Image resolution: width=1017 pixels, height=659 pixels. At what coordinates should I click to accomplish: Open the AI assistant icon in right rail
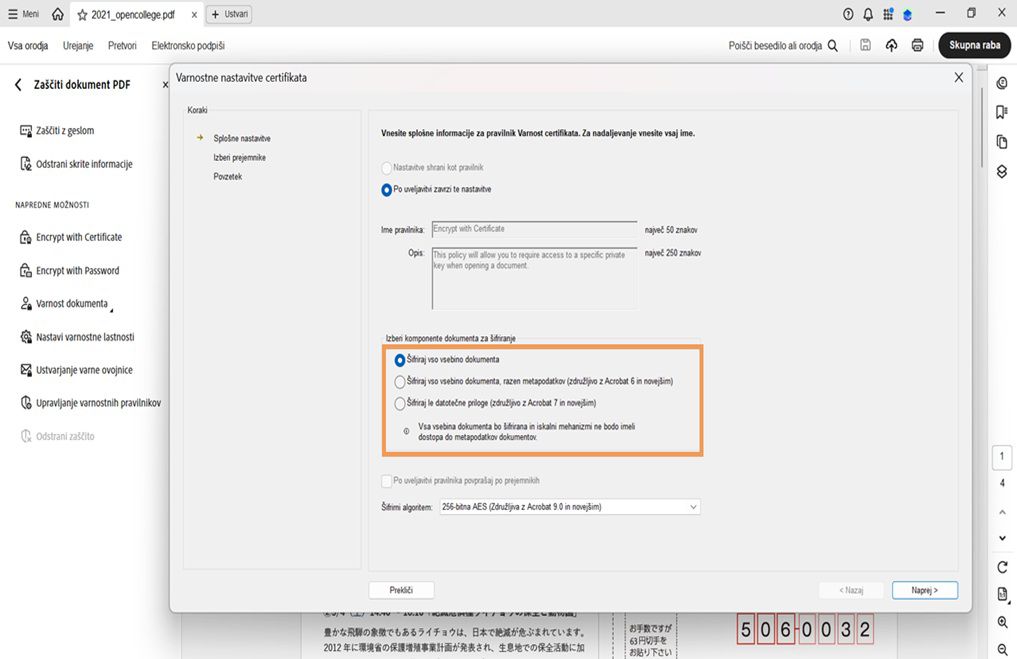[1002, 83]
